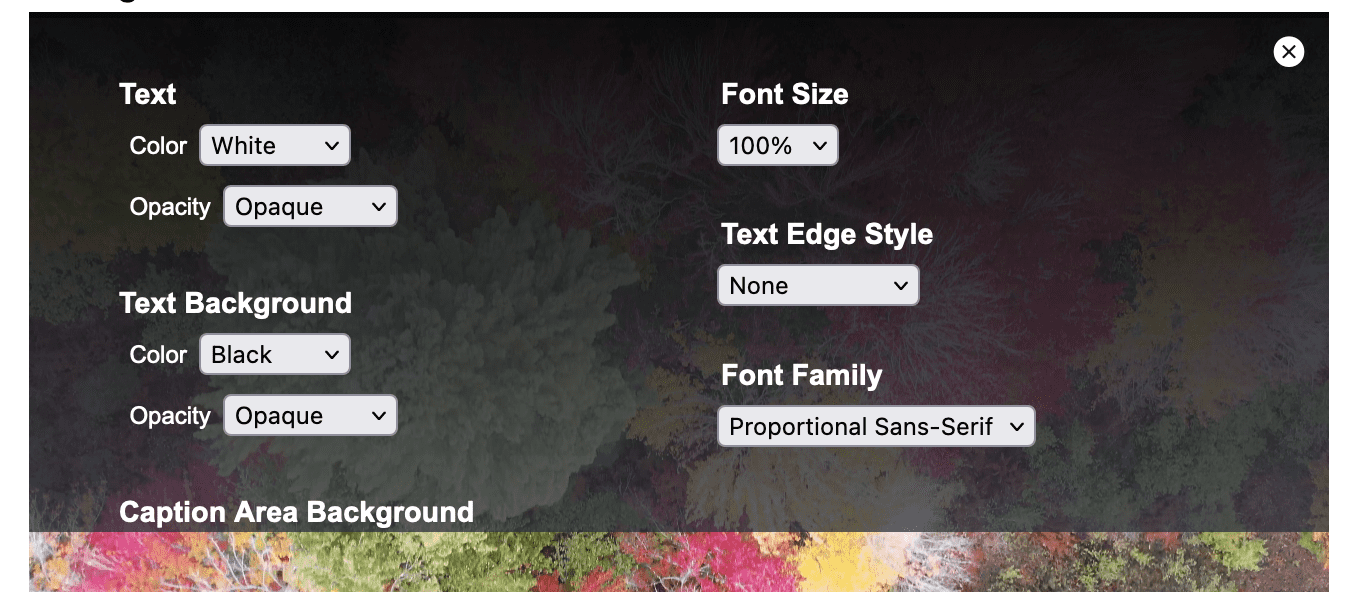Click the colorful video strip below the settings

[x=678, y=562]
